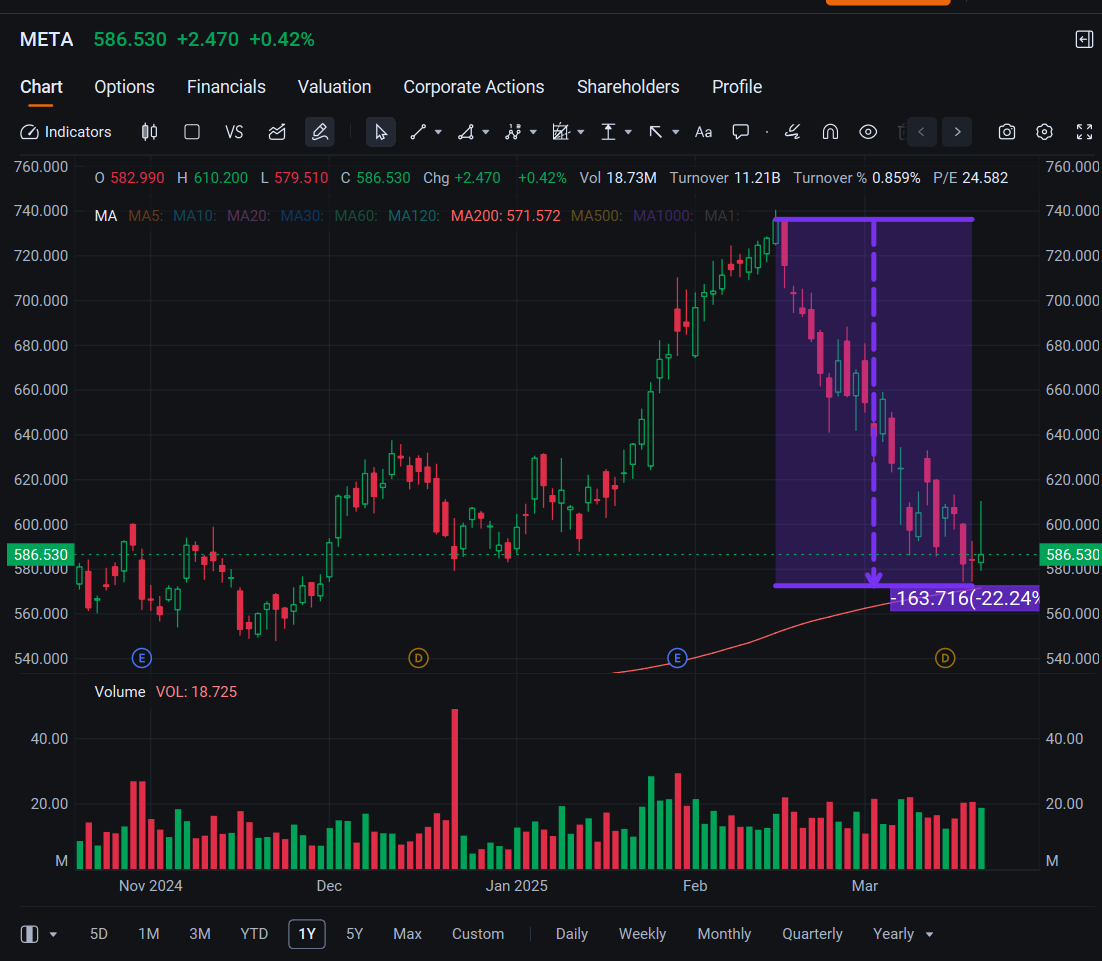
Task: Toggle the magnet snap mode
Action: (x=830, y=132)
